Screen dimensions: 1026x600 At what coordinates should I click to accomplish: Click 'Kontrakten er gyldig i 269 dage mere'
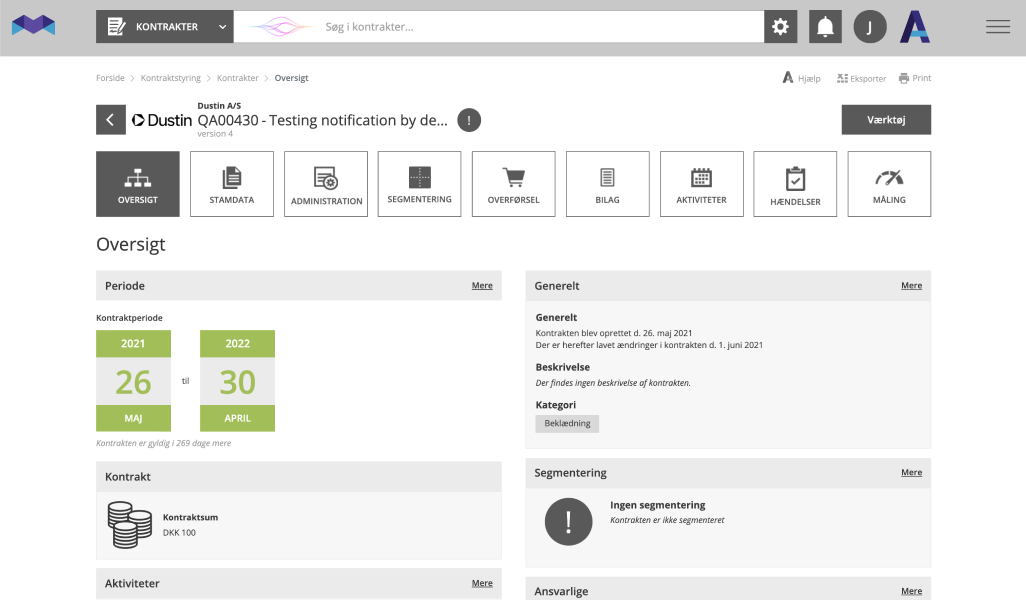pos(164,443)
